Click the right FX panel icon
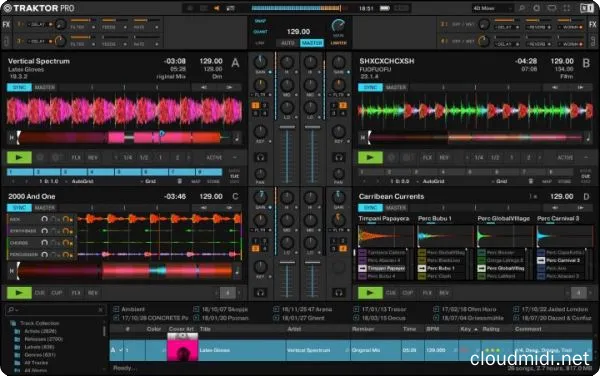The width and height of the screenshot is (600, 376). tap(593, 24)
